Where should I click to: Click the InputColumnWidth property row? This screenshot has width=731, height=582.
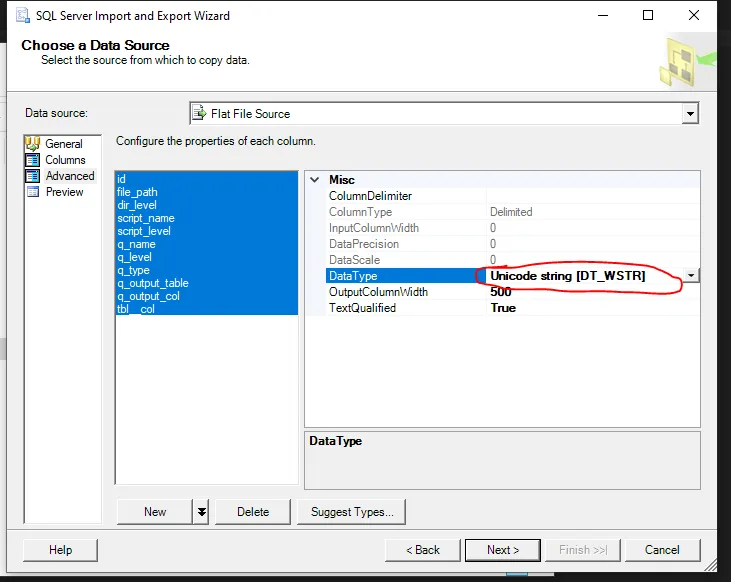pos(513,228)
